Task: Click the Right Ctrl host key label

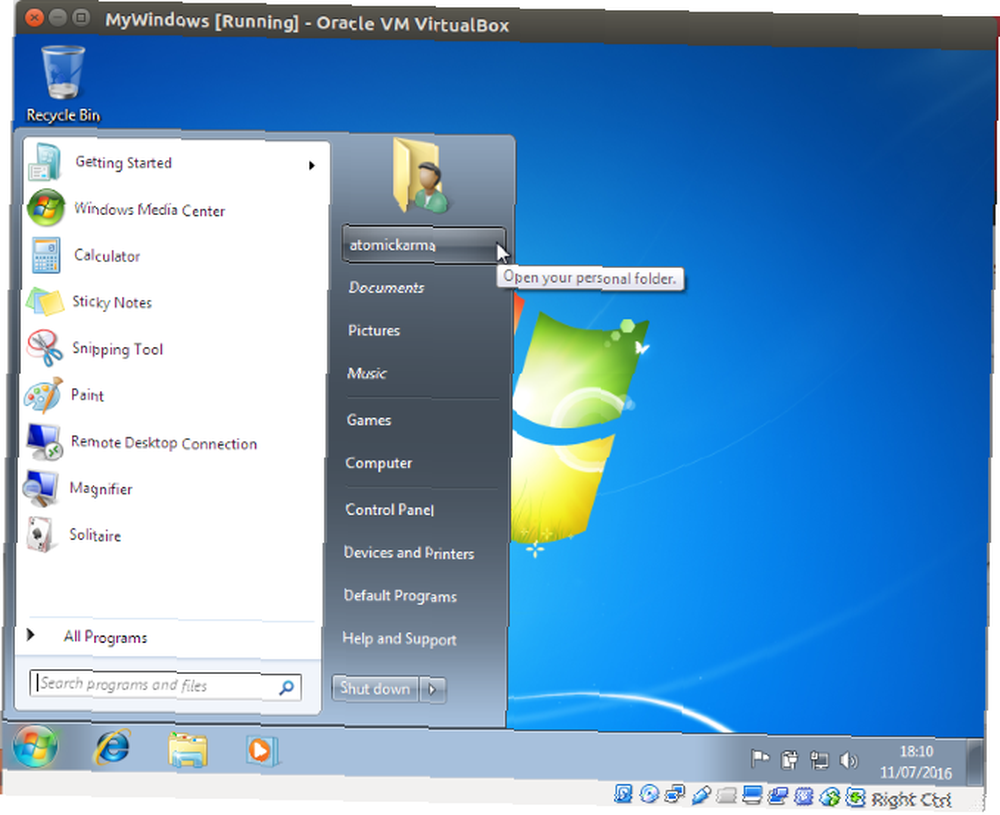Action: [911, 799]
